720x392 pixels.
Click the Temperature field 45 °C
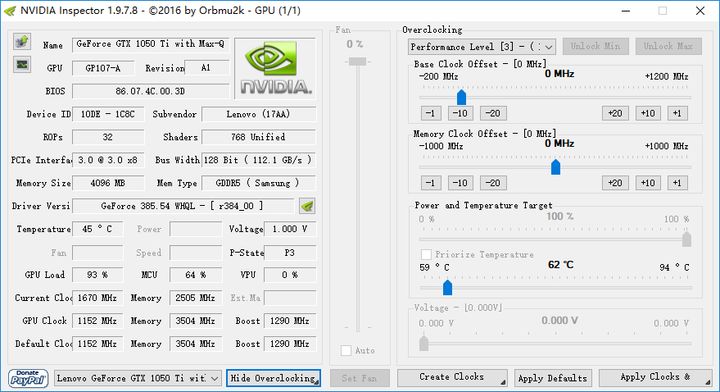tap(97, 229)
